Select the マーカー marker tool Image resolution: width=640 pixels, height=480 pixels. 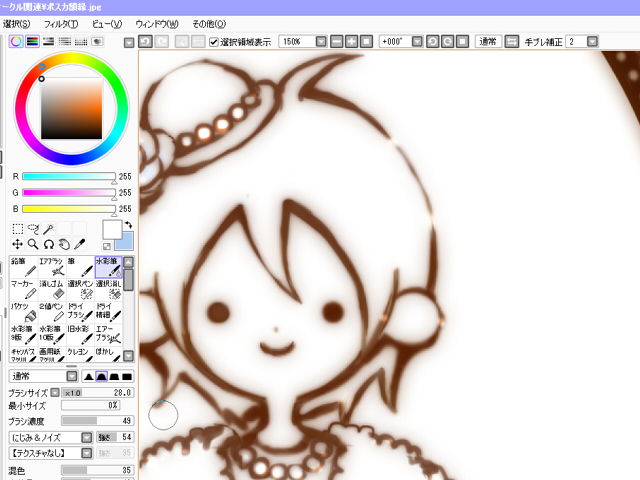(x=24, y=289)
